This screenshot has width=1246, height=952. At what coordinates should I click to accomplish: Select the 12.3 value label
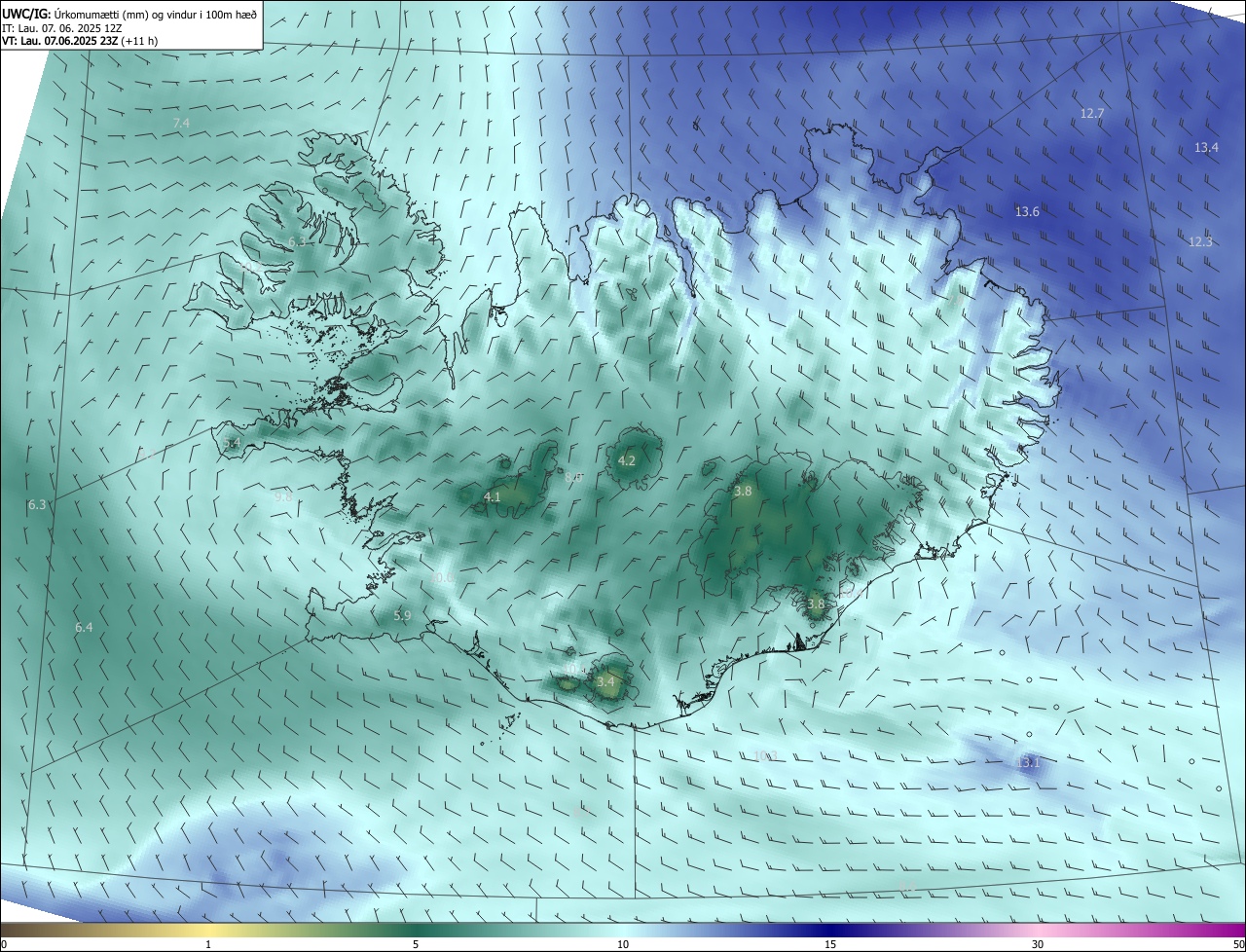[1200, 241]
